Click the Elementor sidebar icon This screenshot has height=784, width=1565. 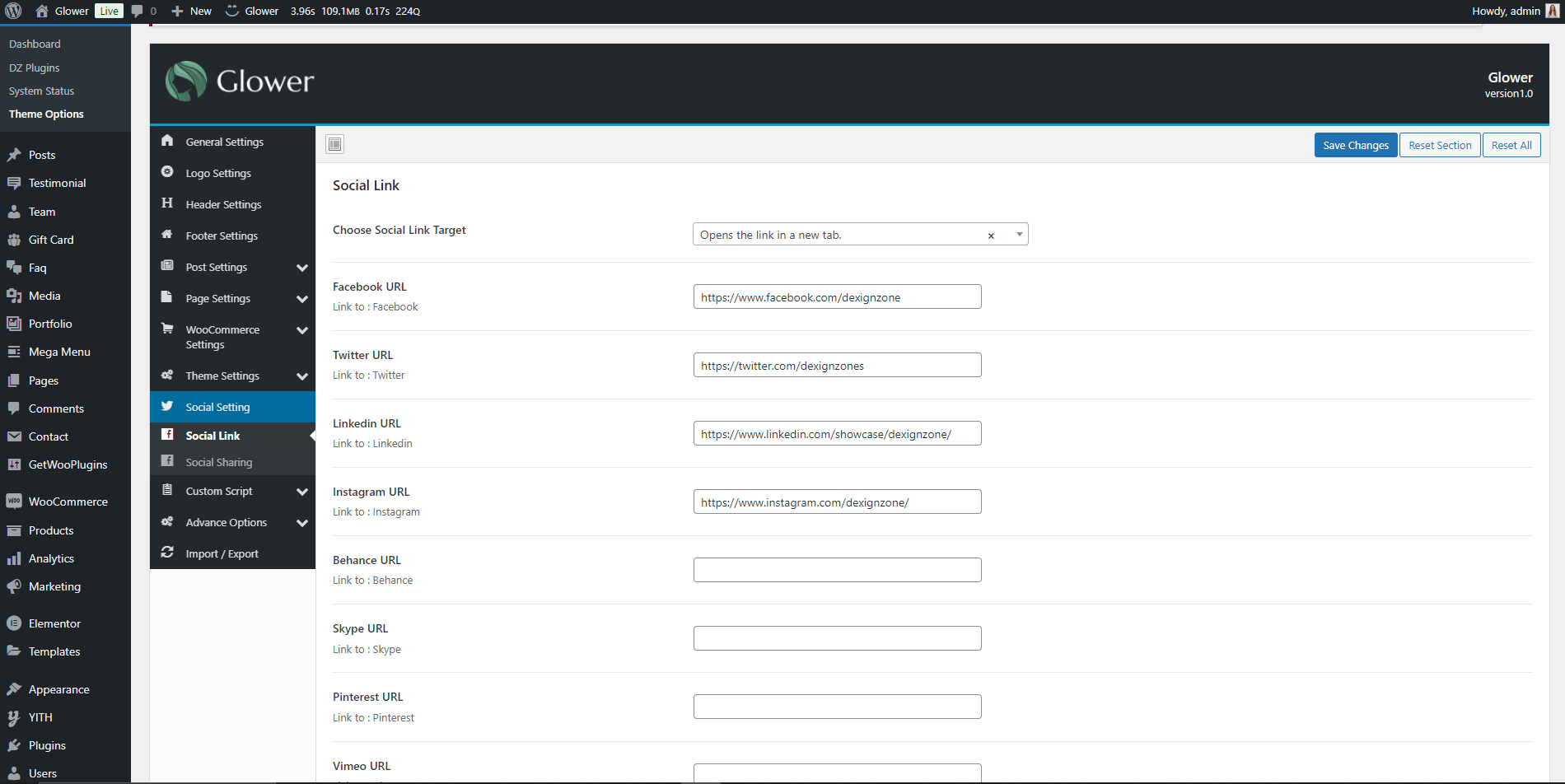(x=14, y=623)
